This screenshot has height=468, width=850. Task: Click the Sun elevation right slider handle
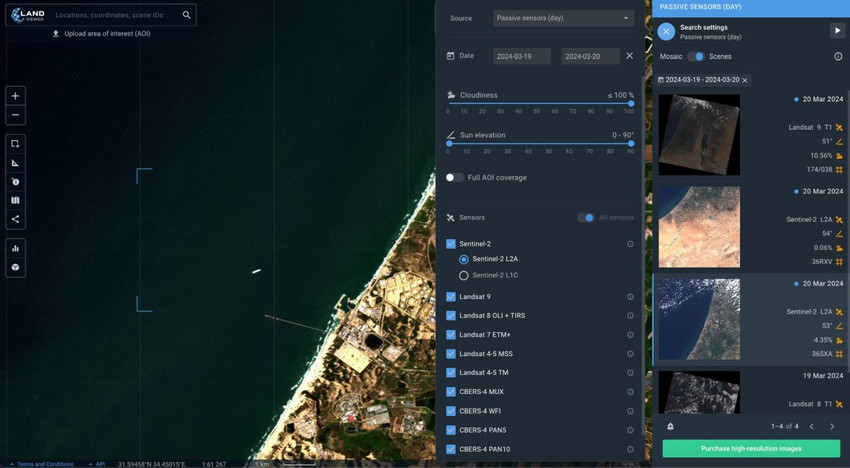click(x=631, y=144)
